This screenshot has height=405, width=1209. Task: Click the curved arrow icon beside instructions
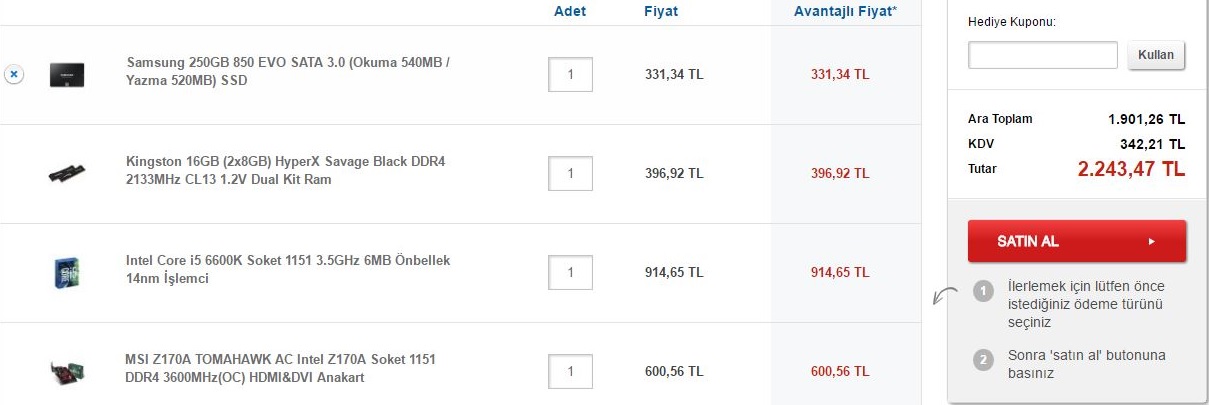pyautogui.click(x=944, y=296)
